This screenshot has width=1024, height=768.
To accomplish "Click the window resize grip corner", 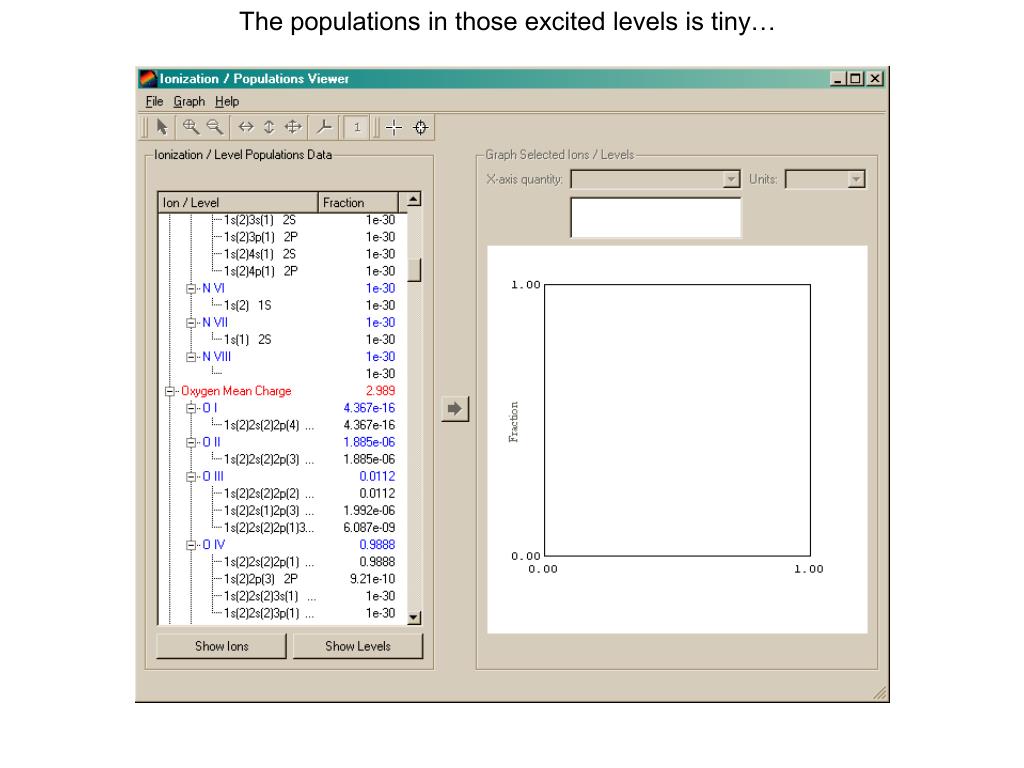I will point(880,694).
